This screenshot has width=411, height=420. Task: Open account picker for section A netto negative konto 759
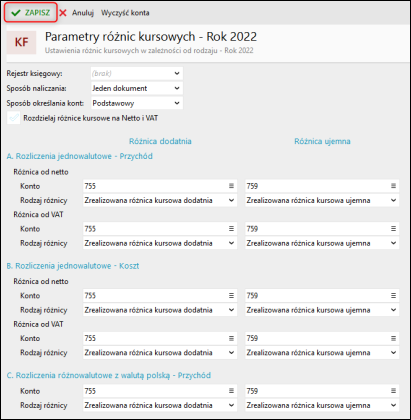pos(393,186)
